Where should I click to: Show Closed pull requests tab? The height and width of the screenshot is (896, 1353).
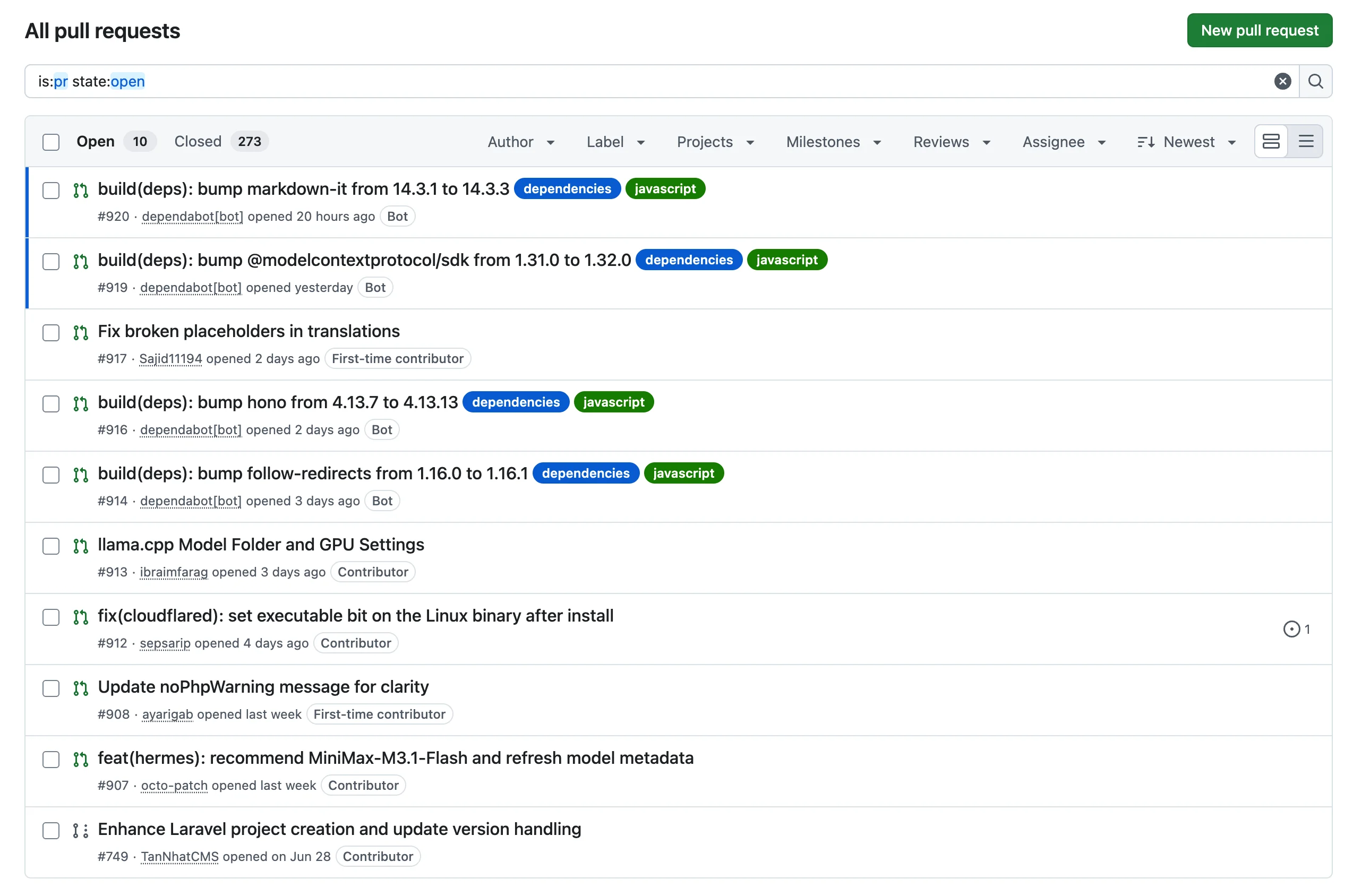[221, 141]
